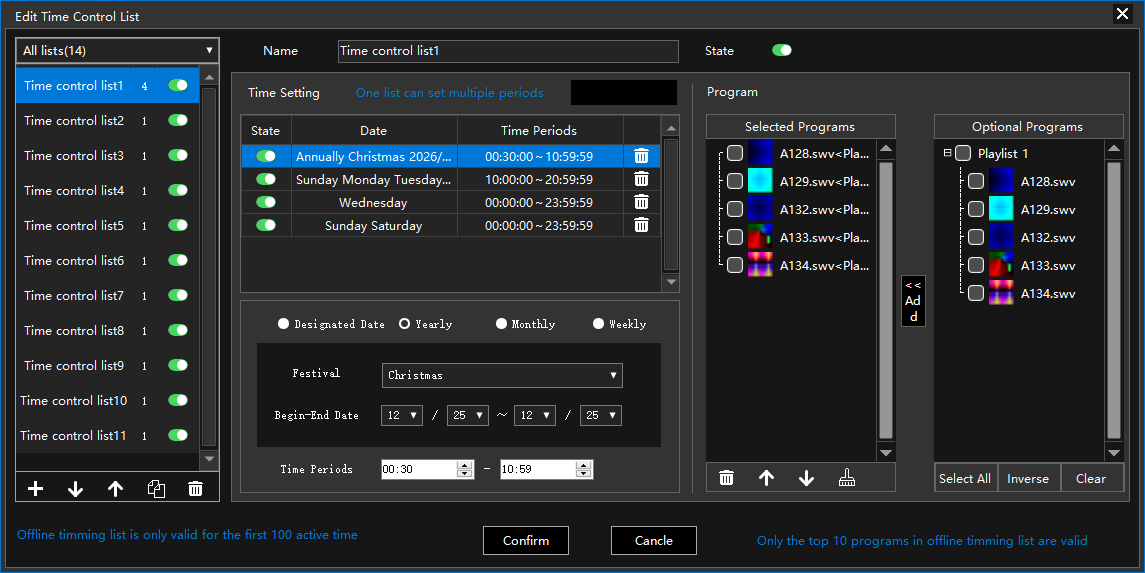Image resolution: width=1145 pixels, height=573 pixels.
Task: Delete the Sunday Saturday time period row
Action: [641, 226]
